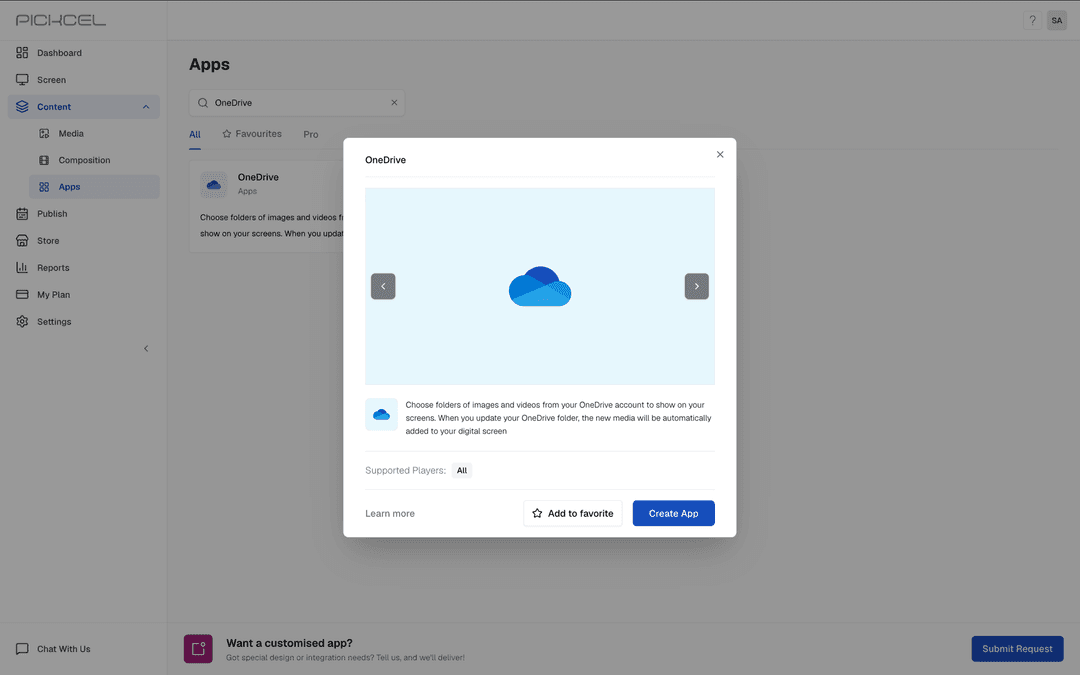1080x675 pixels.
Task: Open the SA user avatar menu
Action: (1057, 20)
